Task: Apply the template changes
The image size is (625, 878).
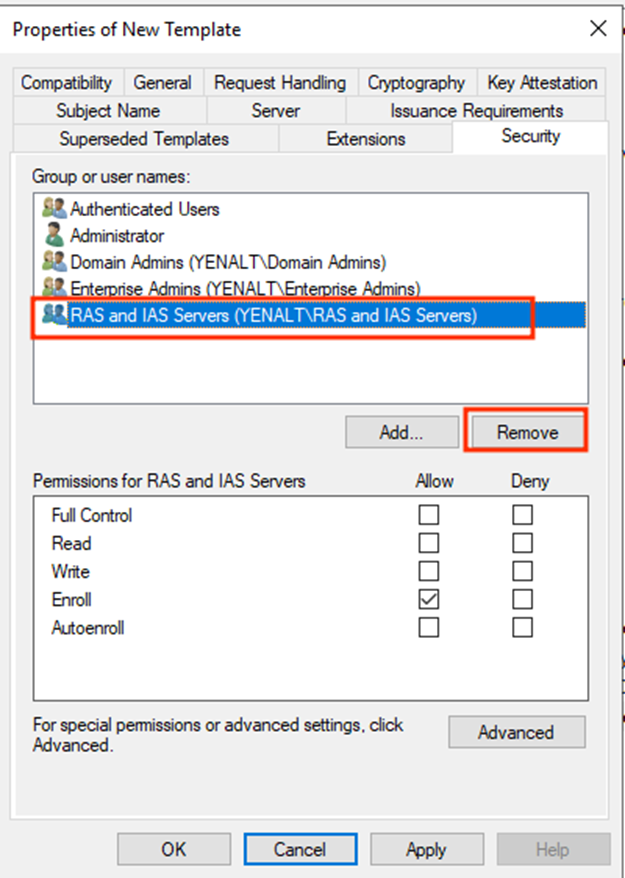Action: click(426, 849)
